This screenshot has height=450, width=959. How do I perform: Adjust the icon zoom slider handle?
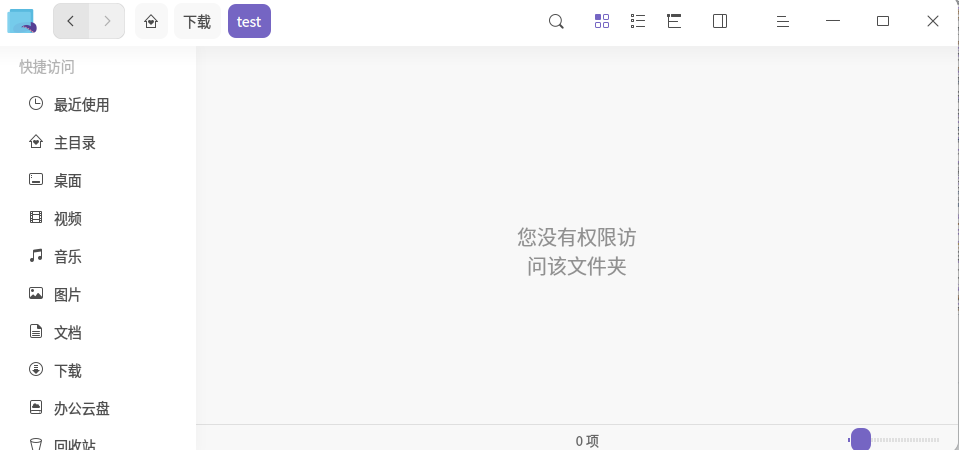pyautogui.click(x=861, y=440)
